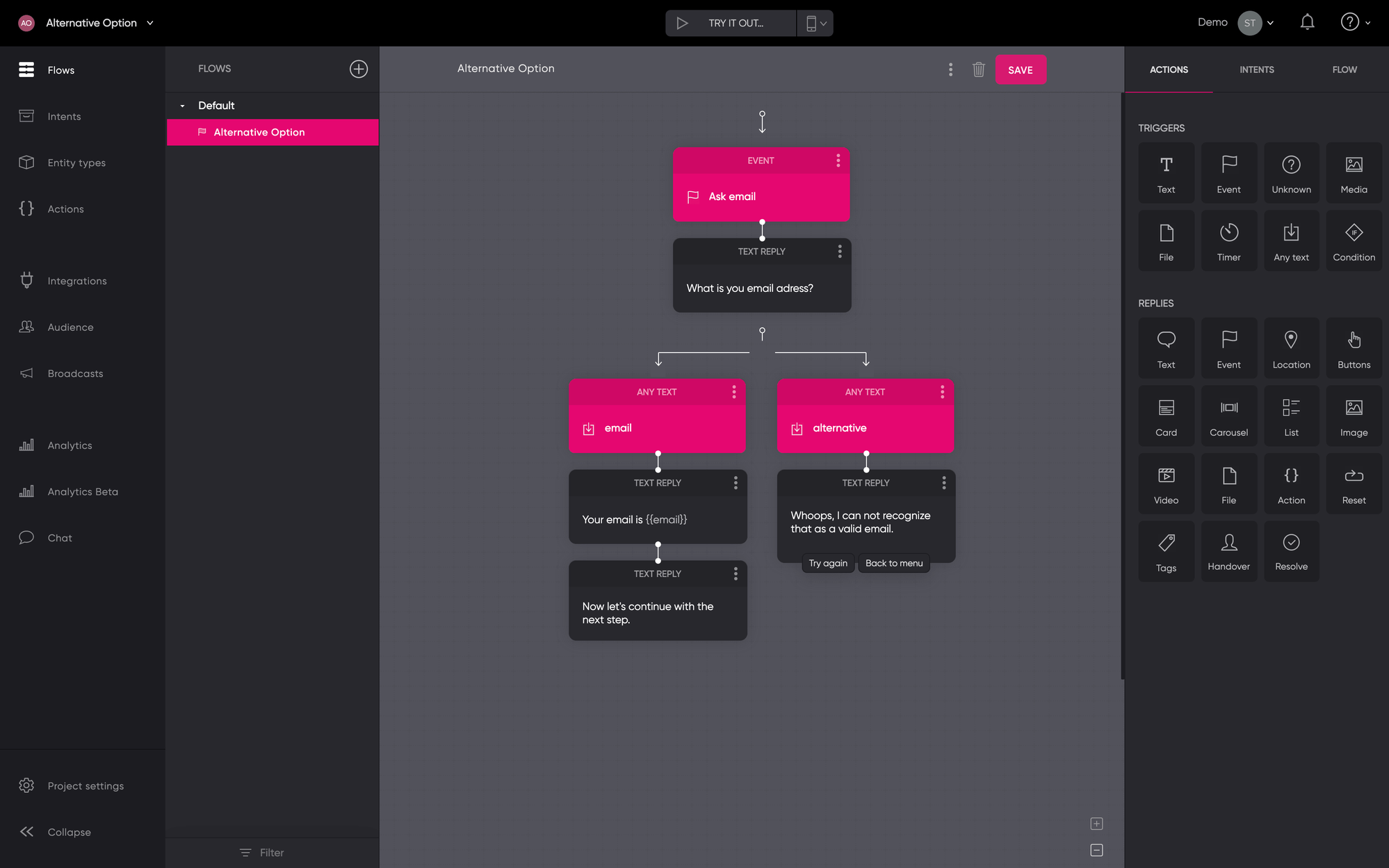Click the Filter field under the flows list
Viewport: 1389px width, 868px height.
click(x=271, y=853)
